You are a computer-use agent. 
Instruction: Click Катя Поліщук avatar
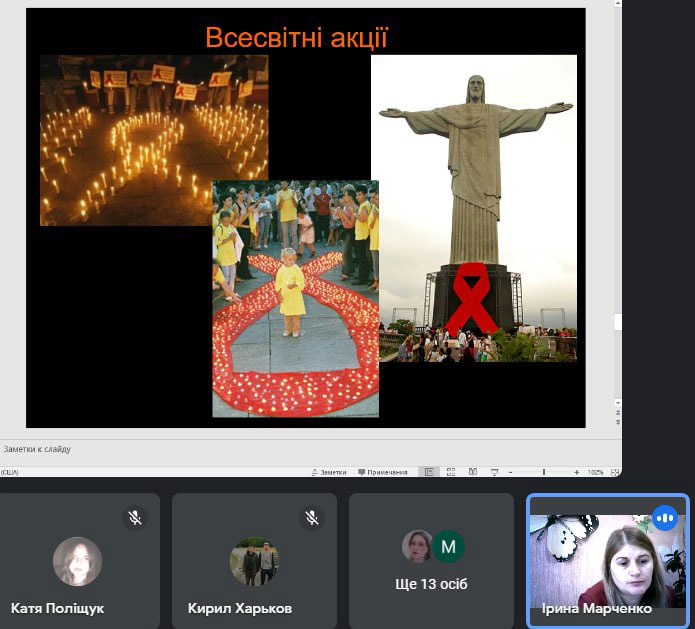pos(78,561)
